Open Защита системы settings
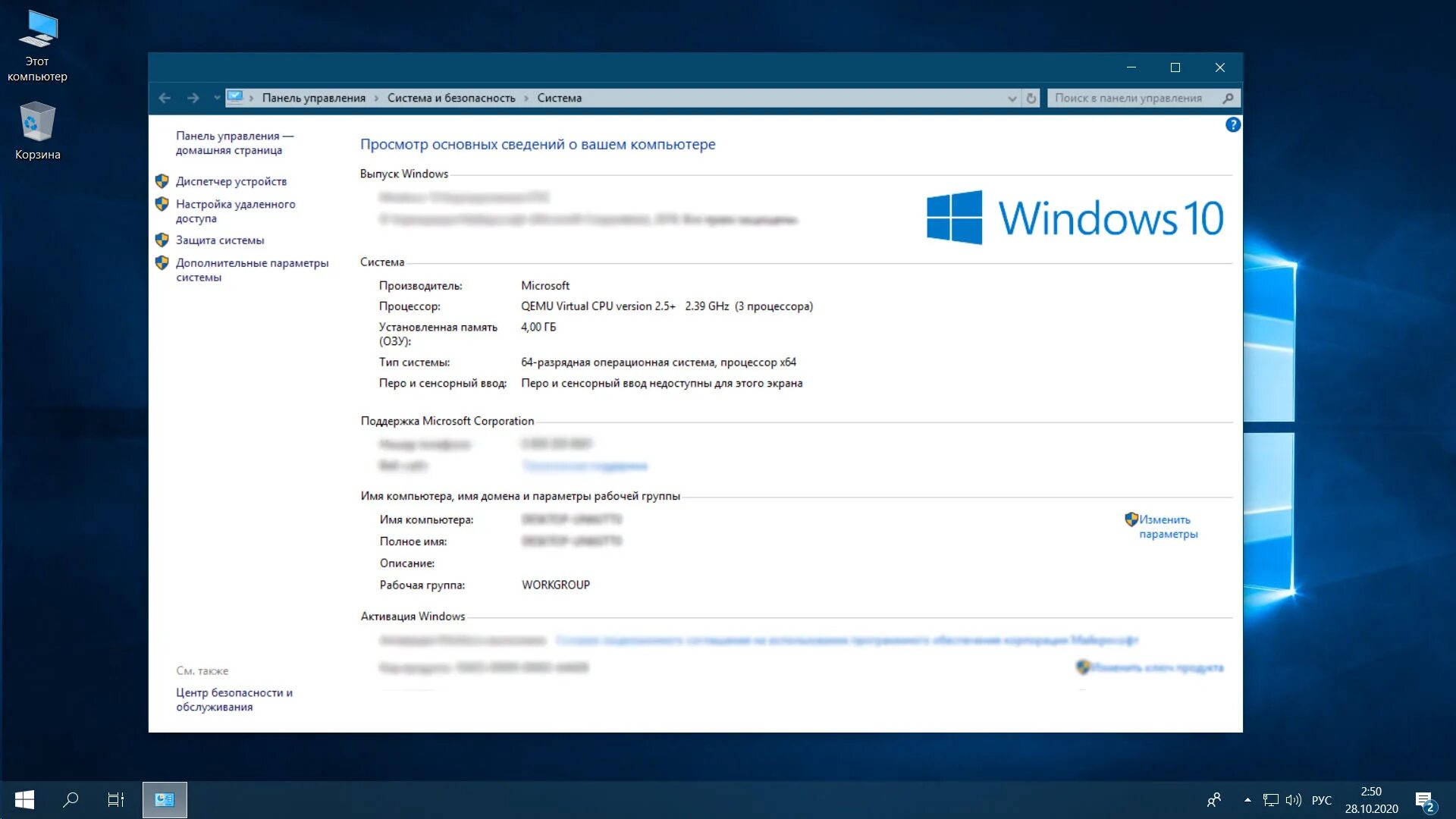Viewport: 1456px width, 819px height. click(x=219, y=240)
